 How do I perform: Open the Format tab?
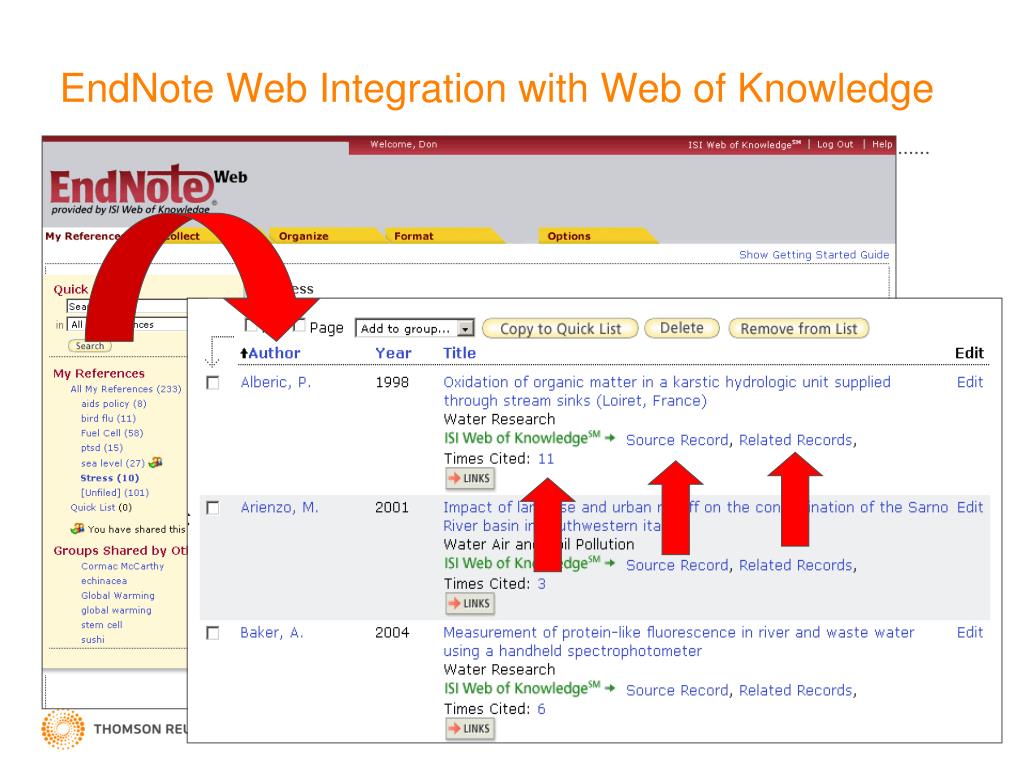(x=413, y=236)
